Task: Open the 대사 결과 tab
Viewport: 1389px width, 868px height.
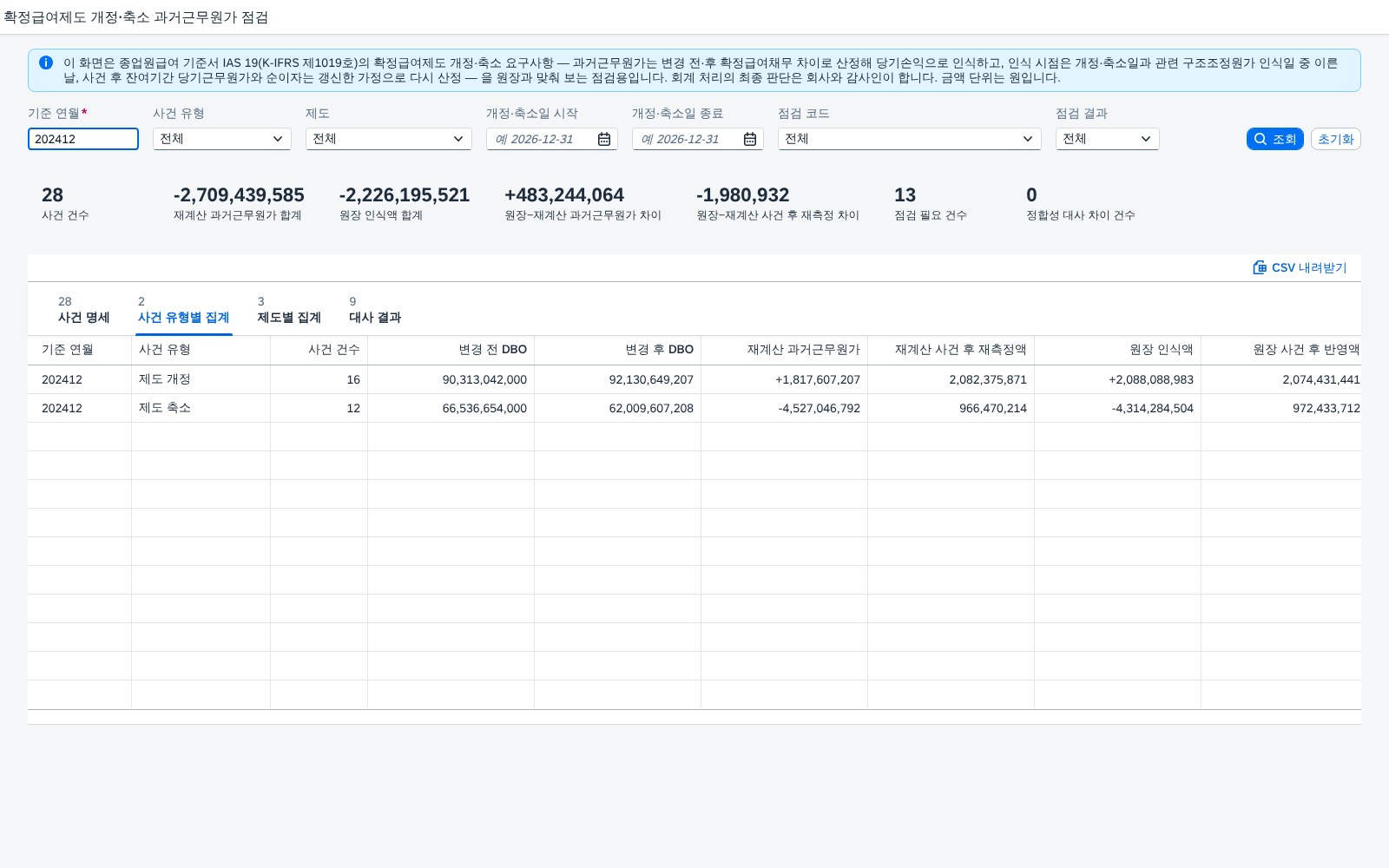Action: [375, 310]
